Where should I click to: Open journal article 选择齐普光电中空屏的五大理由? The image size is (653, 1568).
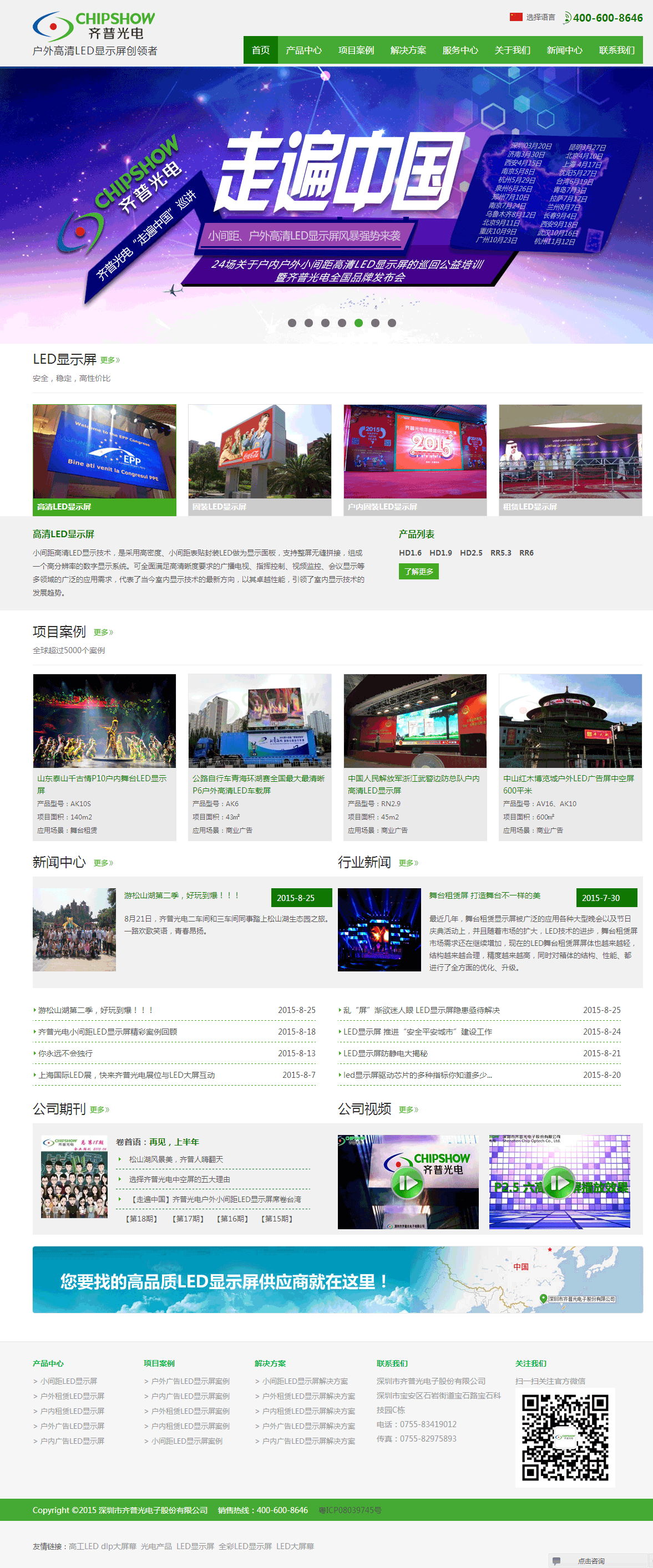[x=180, y=1180]
